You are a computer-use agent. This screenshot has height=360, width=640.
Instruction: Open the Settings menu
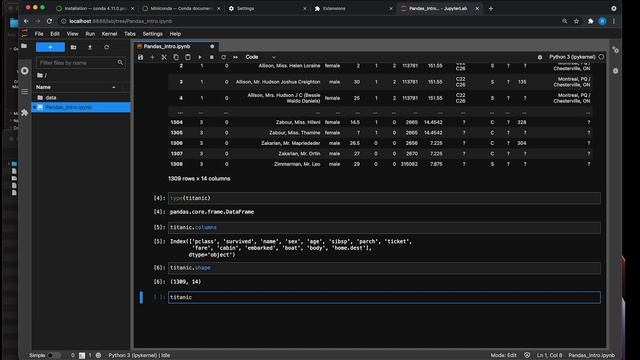(152, 34)
